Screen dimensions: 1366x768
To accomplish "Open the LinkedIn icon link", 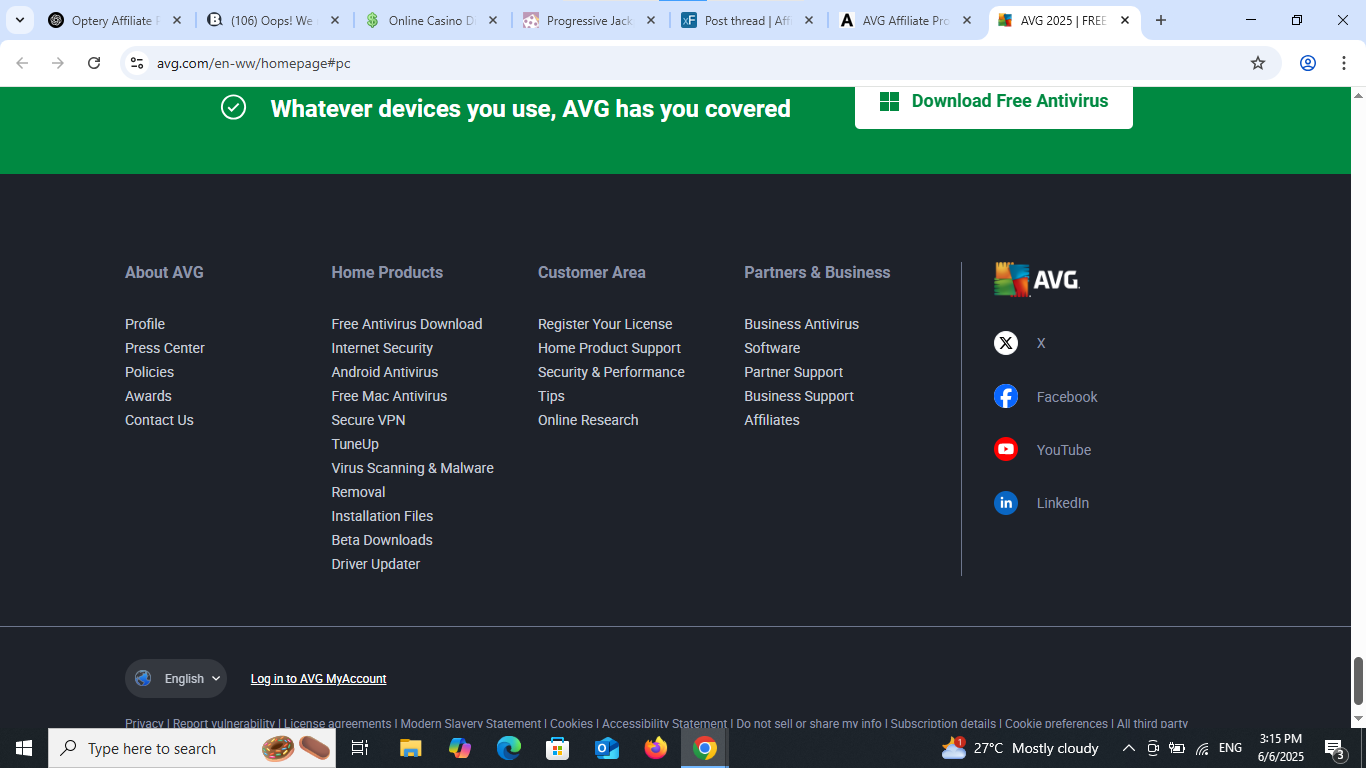I will tap(1006, 503).
